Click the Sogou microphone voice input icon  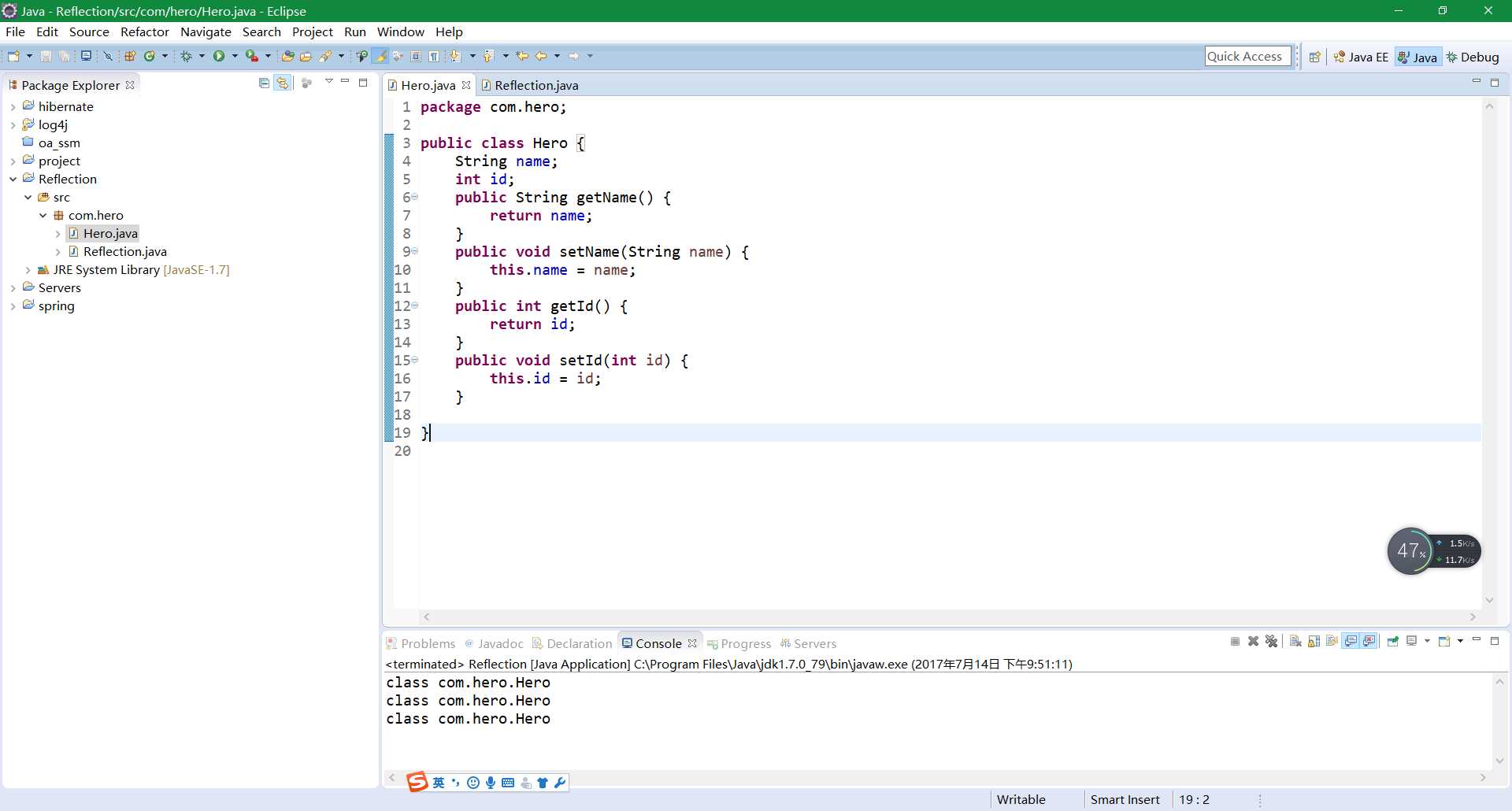pyautogui.click(x=491, y=783)
